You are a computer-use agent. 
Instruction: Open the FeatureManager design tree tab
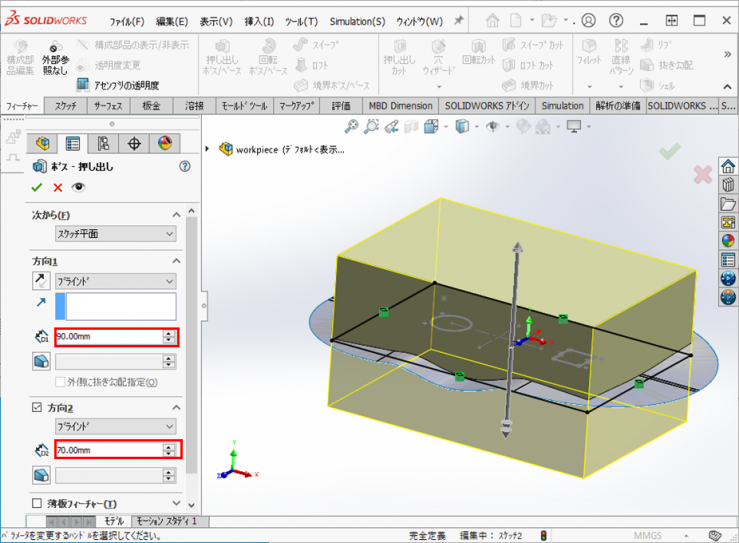[x=42, y=144]
